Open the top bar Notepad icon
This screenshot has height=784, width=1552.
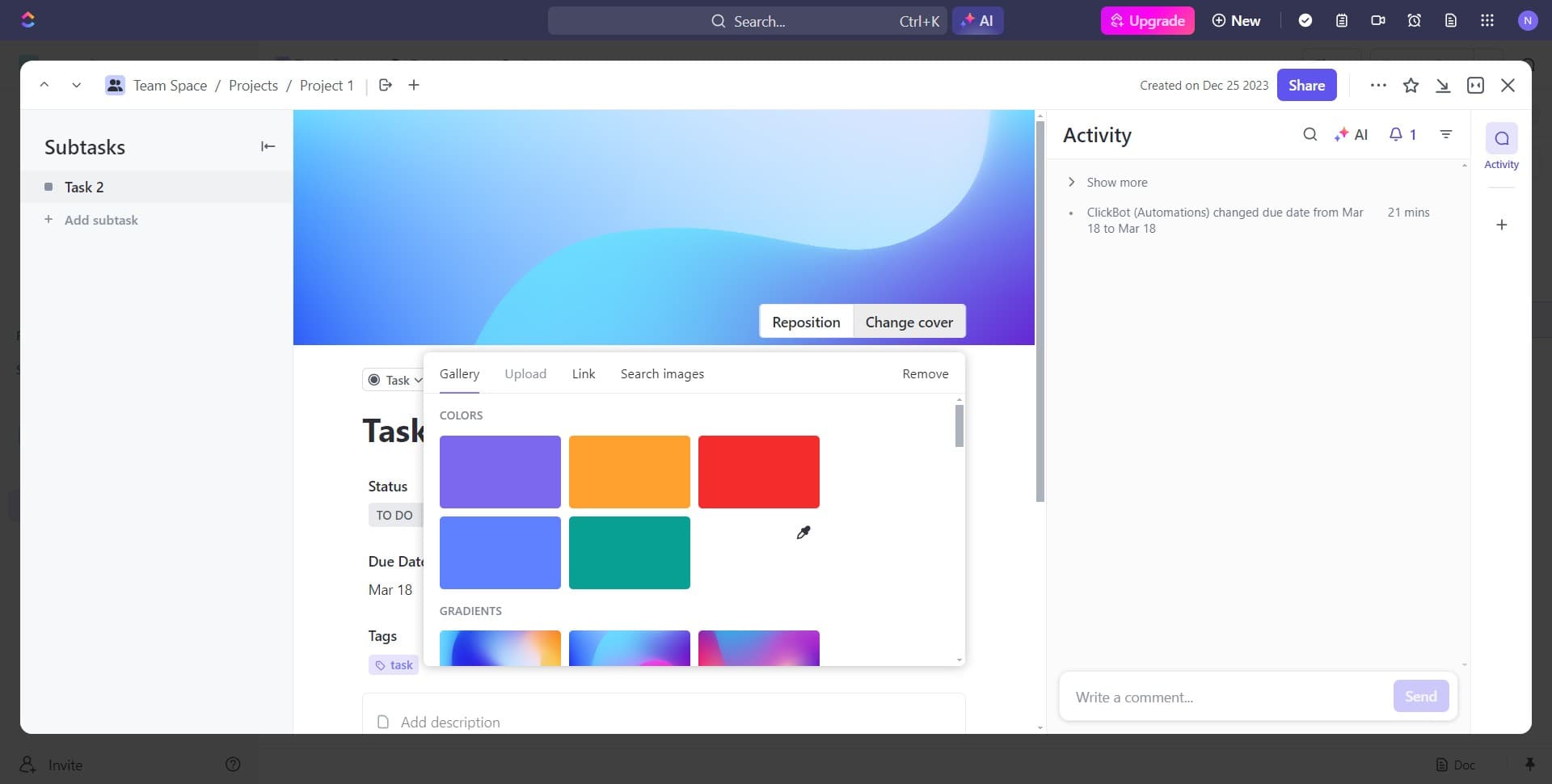click(x=1342, y=21)
